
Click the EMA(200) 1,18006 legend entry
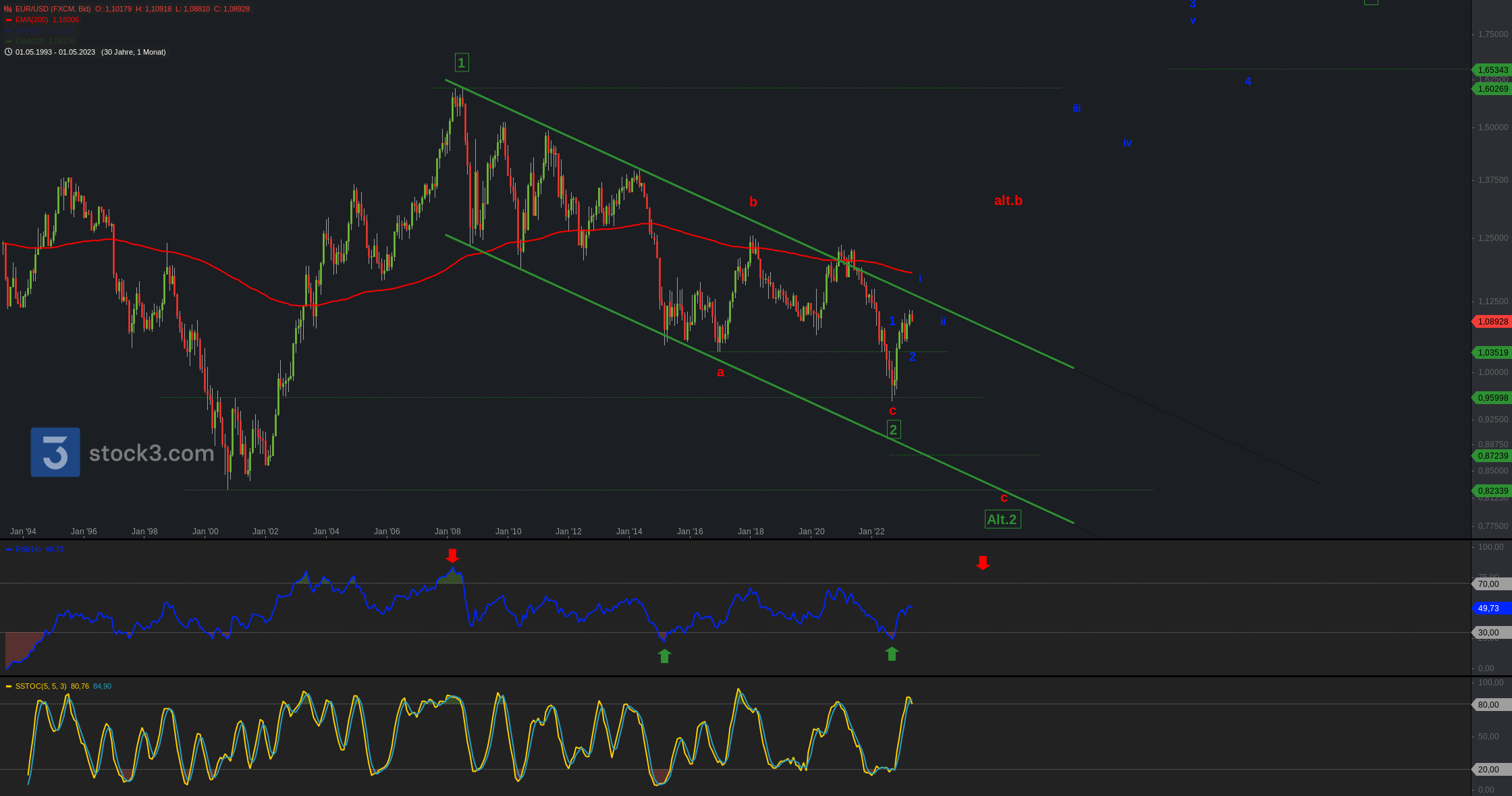click(47, 20)
